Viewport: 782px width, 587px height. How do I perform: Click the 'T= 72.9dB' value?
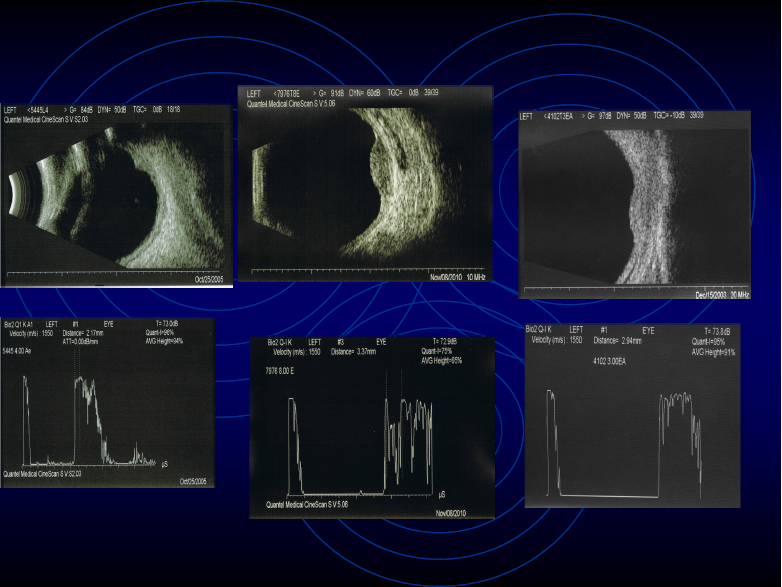pos(445,342)
